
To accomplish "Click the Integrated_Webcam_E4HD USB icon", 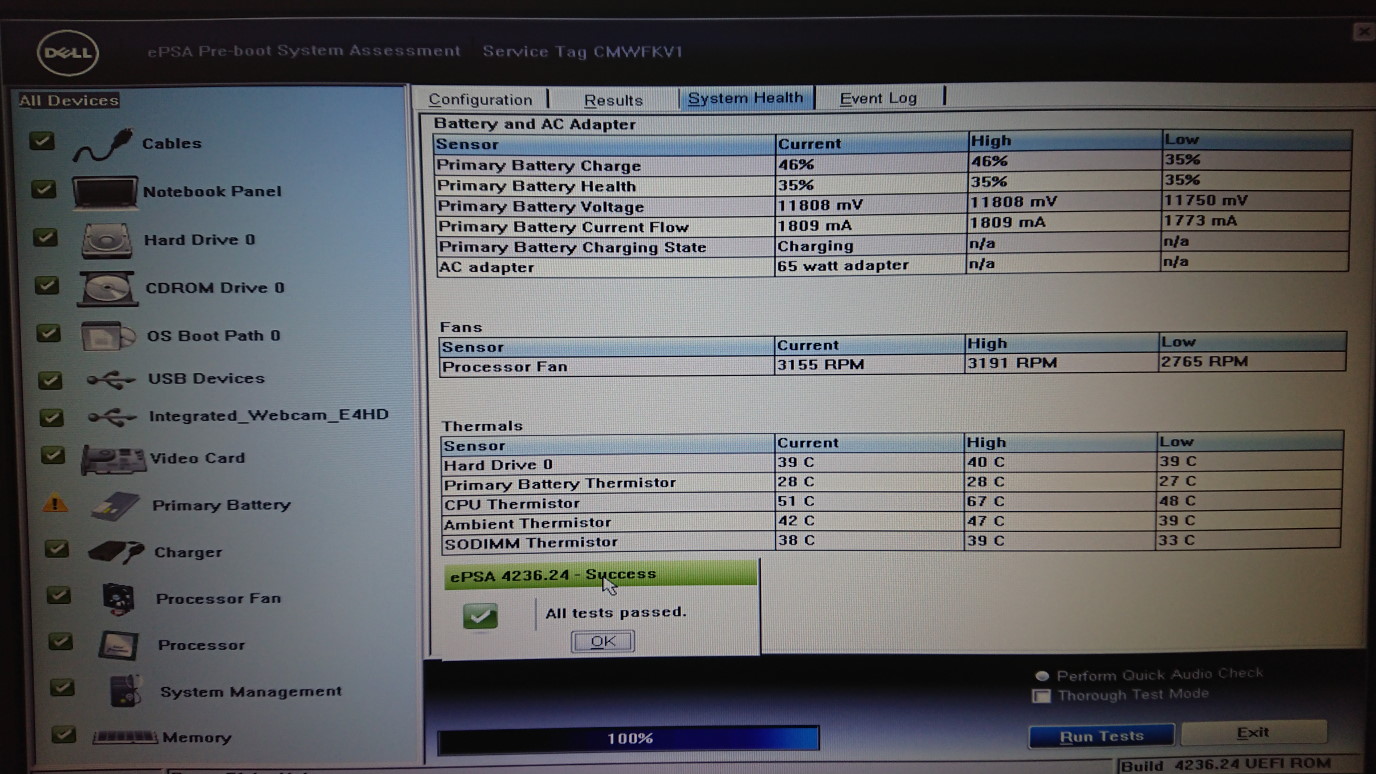I will tap(111, 417).
